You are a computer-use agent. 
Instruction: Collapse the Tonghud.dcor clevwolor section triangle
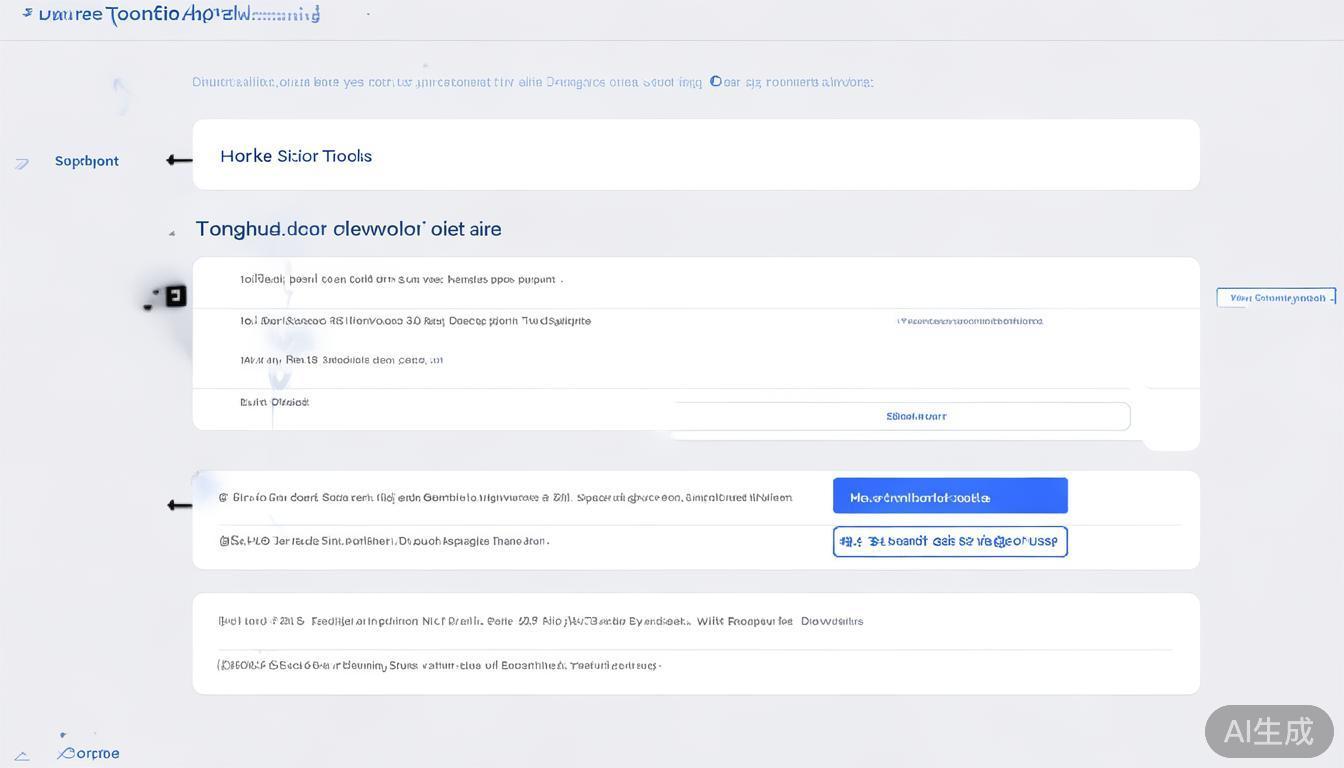pos(172,233)
